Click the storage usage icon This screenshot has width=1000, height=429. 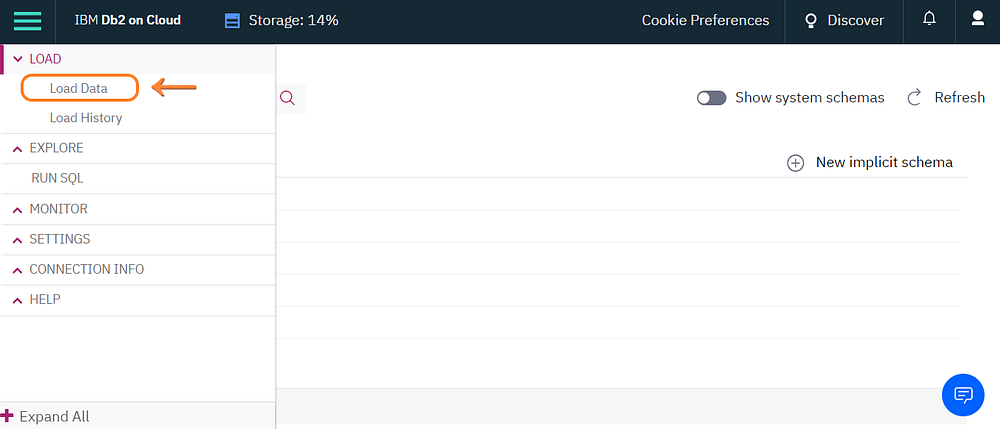coord(233,20)
